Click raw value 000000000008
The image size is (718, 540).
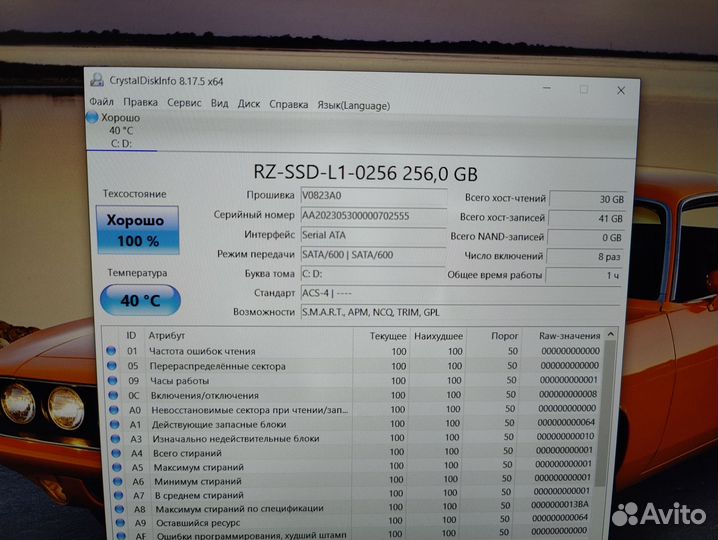568,394
